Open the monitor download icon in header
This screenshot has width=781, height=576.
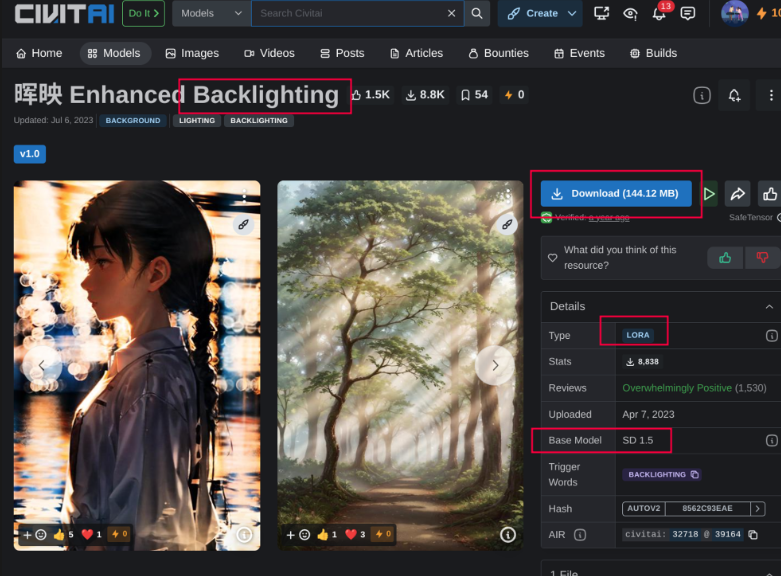pyautogui.click(x=601, y=13)
